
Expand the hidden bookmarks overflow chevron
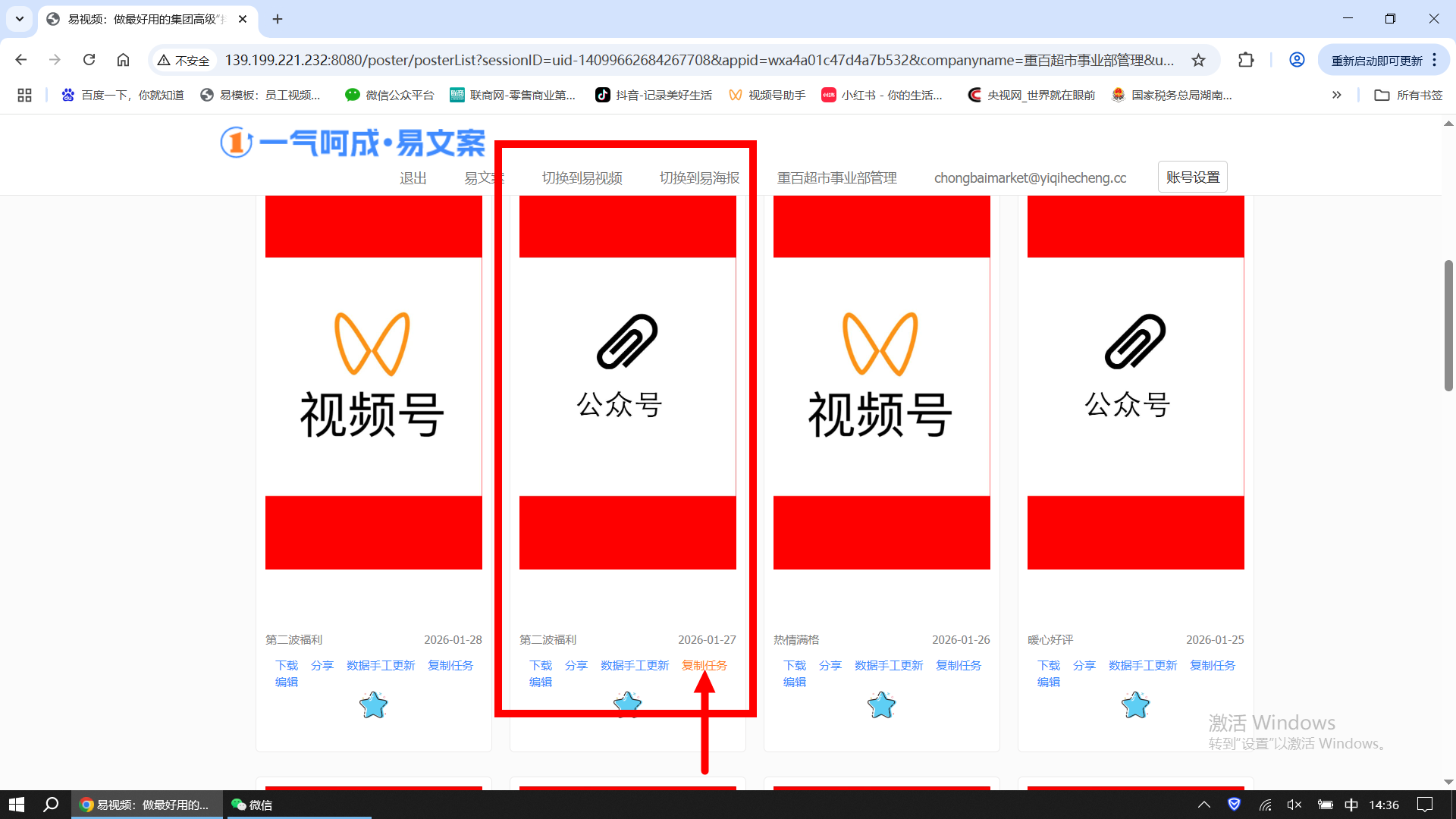[1336, 95]
